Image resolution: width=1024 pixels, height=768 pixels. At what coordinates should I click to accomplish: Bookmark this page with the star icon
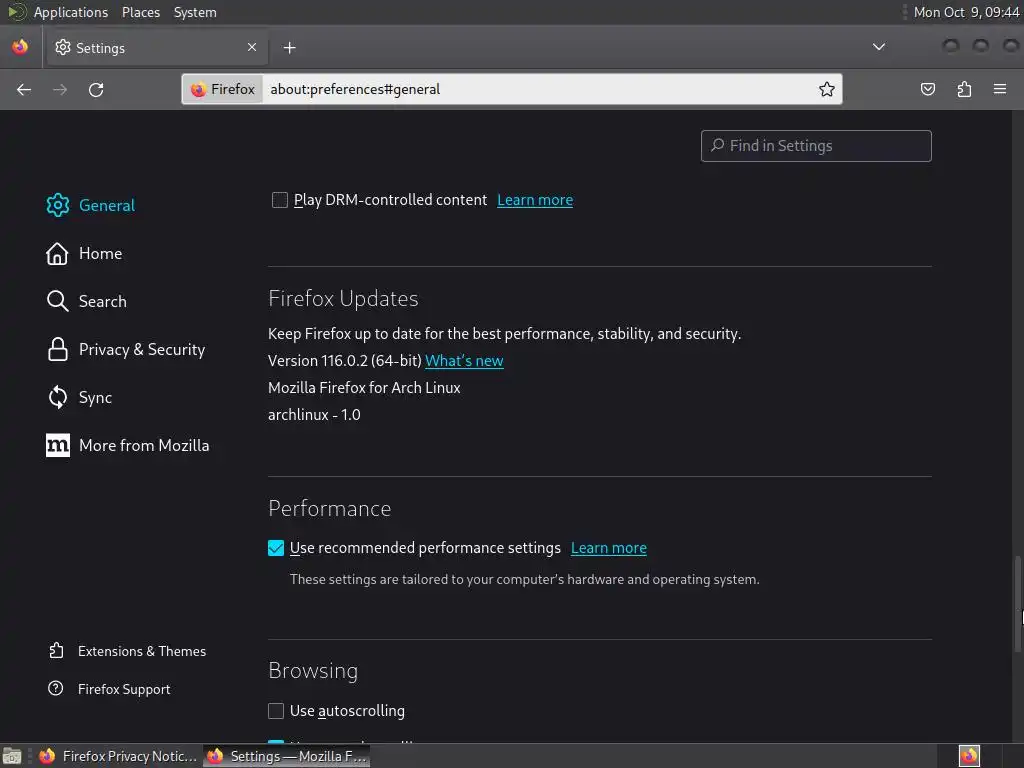827,89
